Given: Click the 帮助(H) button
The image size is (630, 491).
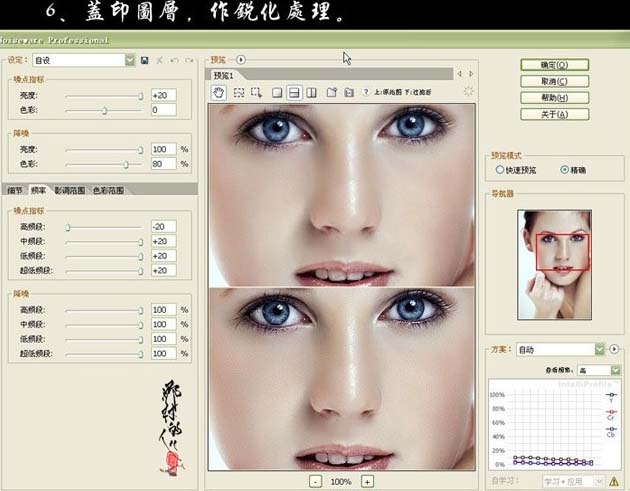Looking at the screenshot, I should pos(554,98).
